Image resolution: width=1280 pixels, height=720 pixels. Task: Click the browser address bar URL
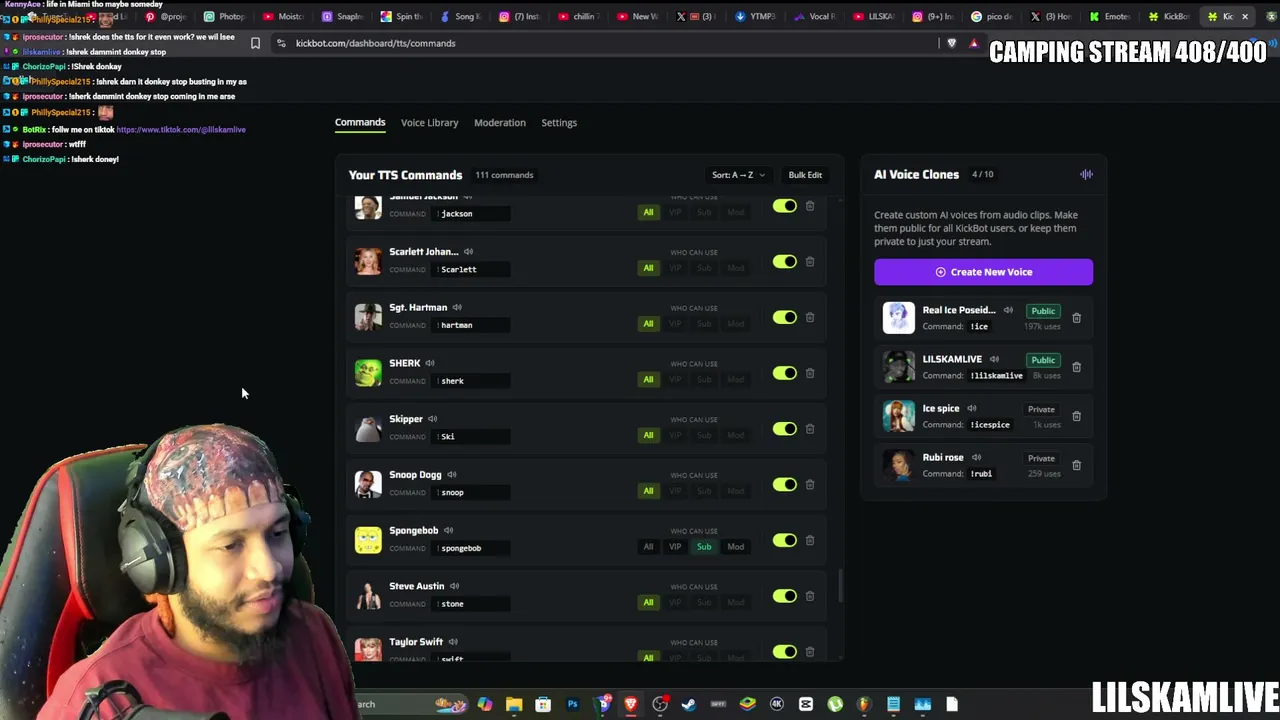pyautogui.click(x=375, y=43)
